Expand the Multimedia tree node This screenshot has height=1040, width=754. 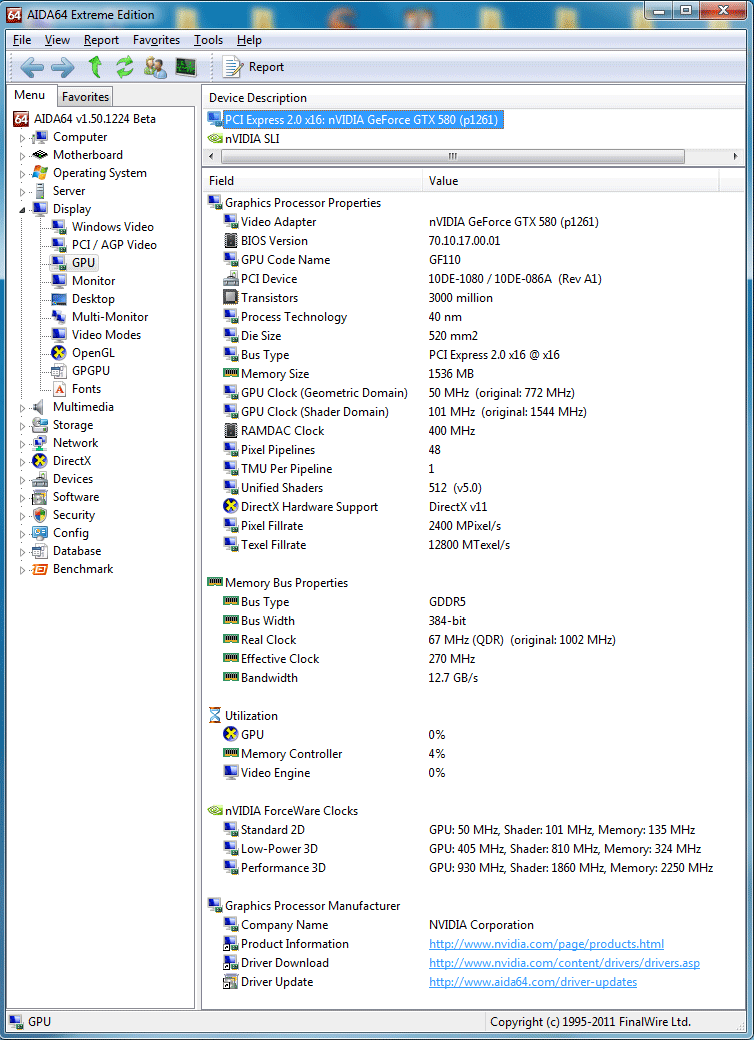click(x=22, y=408)
